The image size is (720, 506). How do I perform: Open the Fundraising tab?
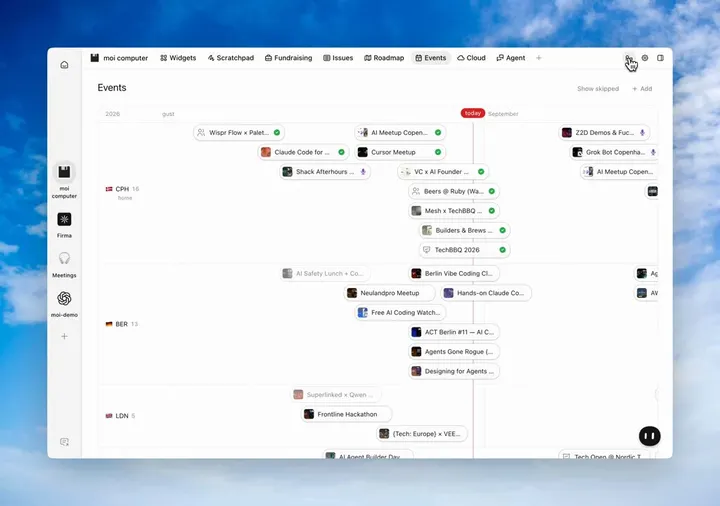pos(288,58)
